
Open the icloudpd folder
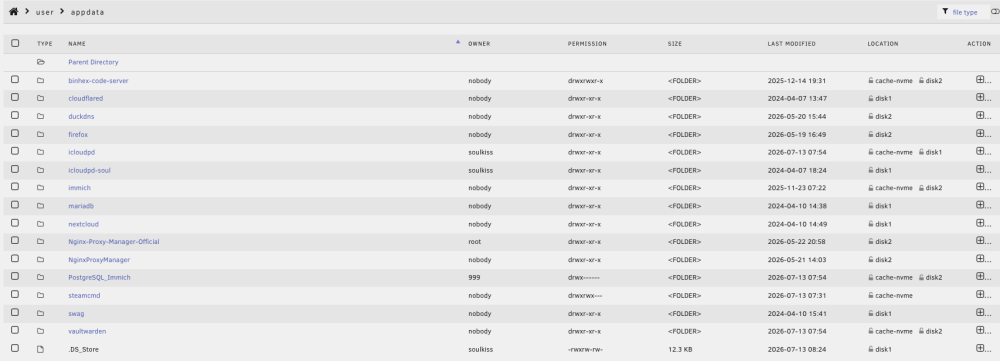tap(82, 152)
